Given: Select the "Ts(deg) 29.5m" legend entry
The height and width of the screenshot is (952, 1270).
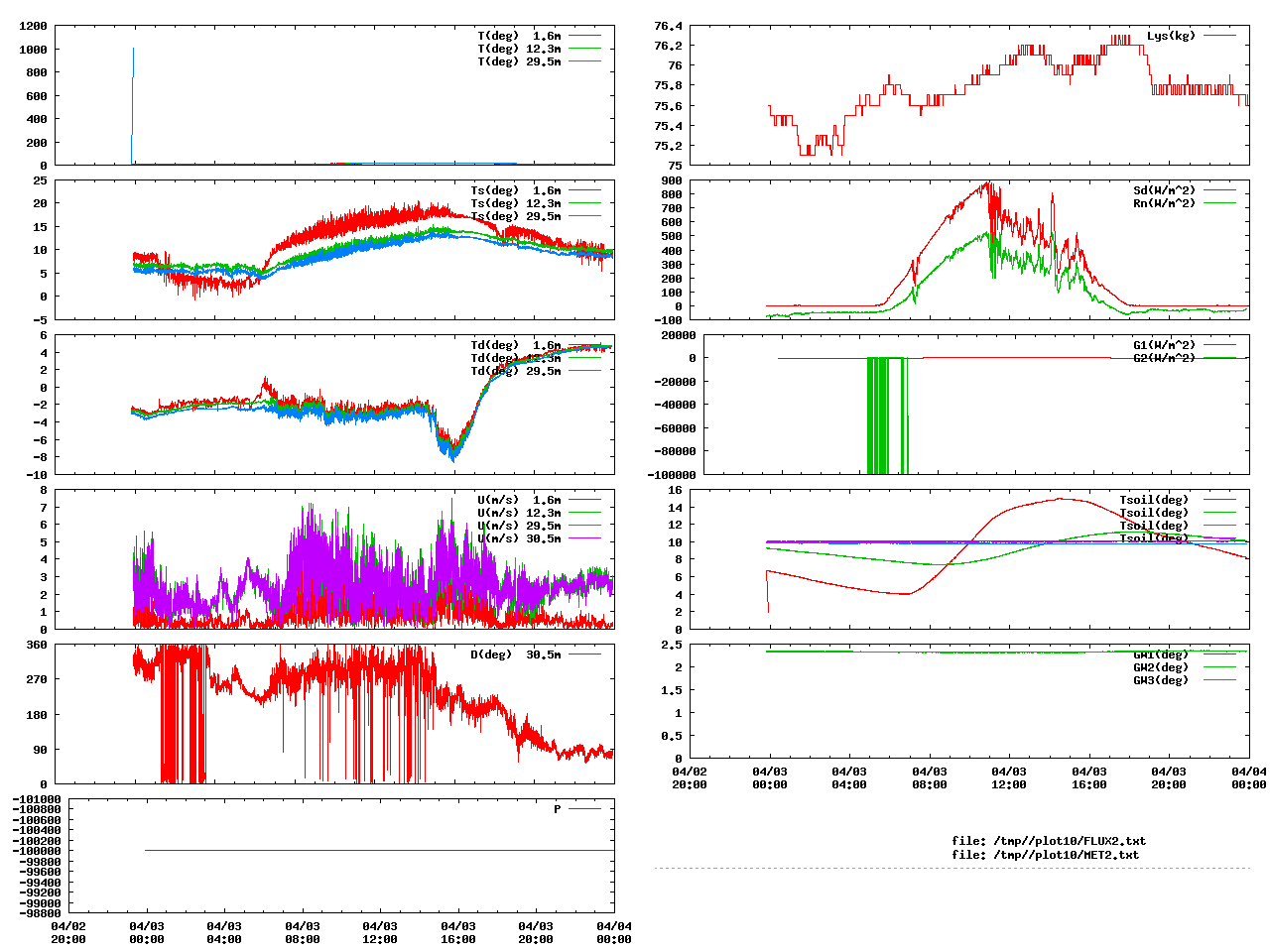Looking at the screenshot, I should (x=516, y=216).
